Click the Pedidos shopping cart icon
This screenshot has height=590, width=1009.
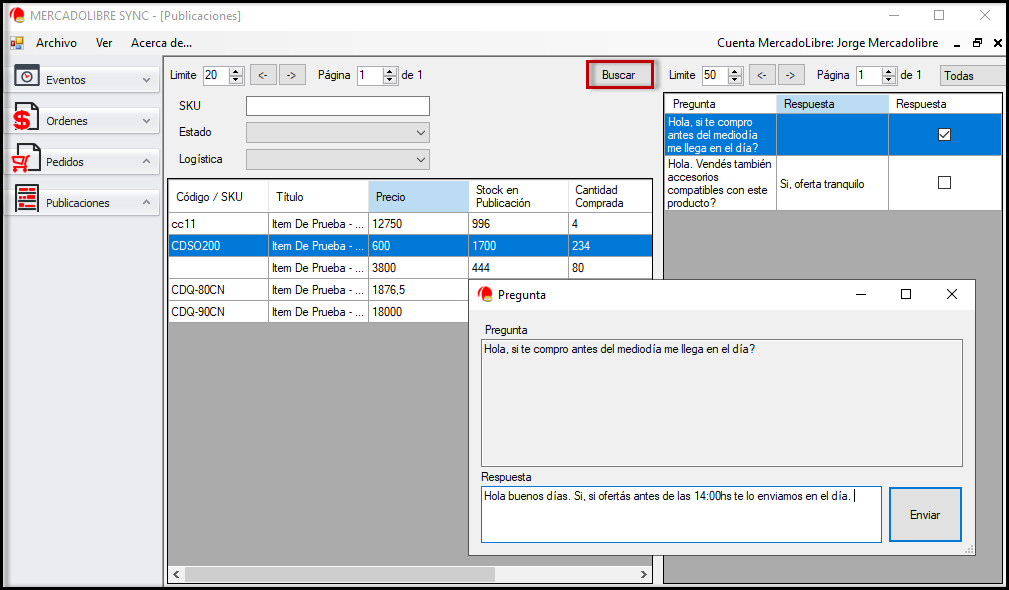click(26, 159)
